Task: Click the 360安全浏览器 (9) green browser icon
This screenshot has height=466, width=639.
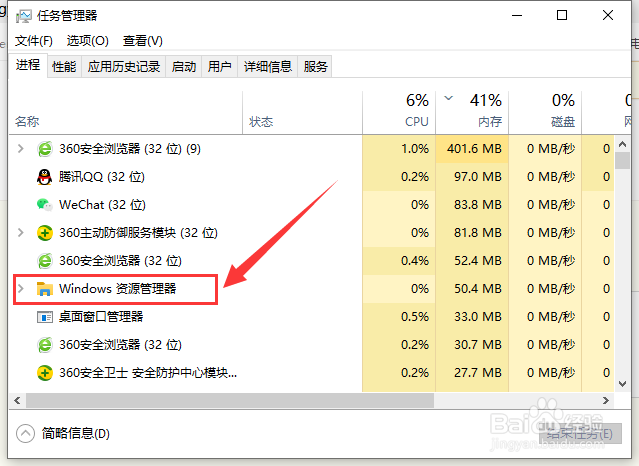Action: (x=44, y=149)
